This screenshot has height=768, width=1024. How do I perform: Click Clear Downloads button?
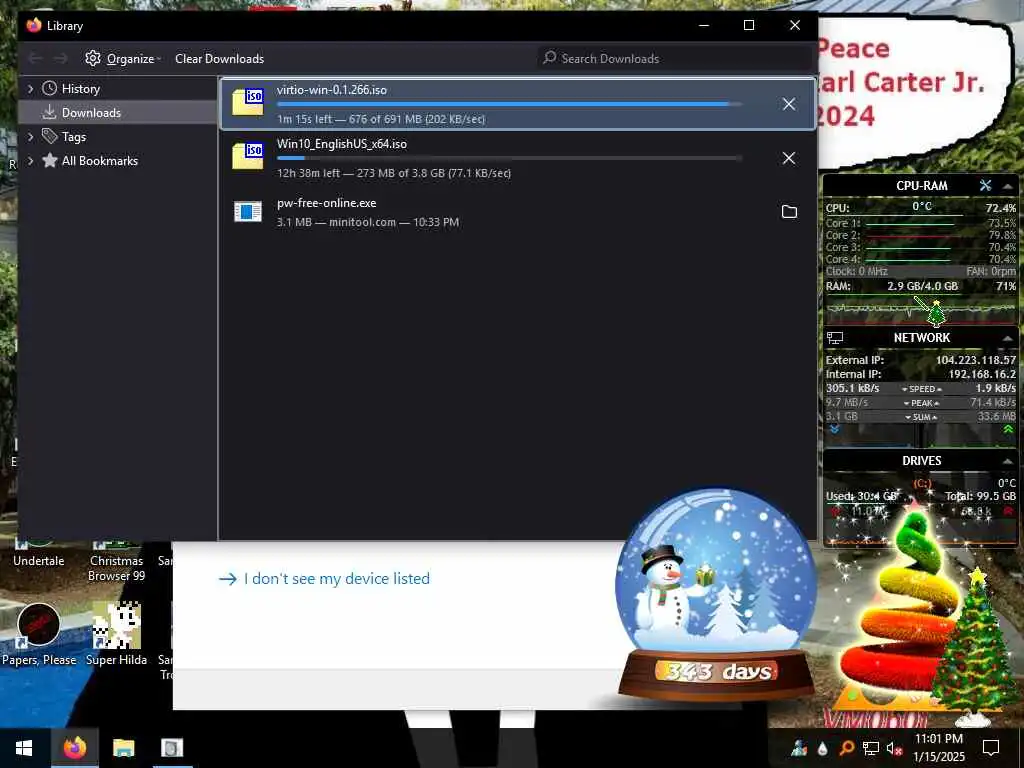click(x=219, y=59)
